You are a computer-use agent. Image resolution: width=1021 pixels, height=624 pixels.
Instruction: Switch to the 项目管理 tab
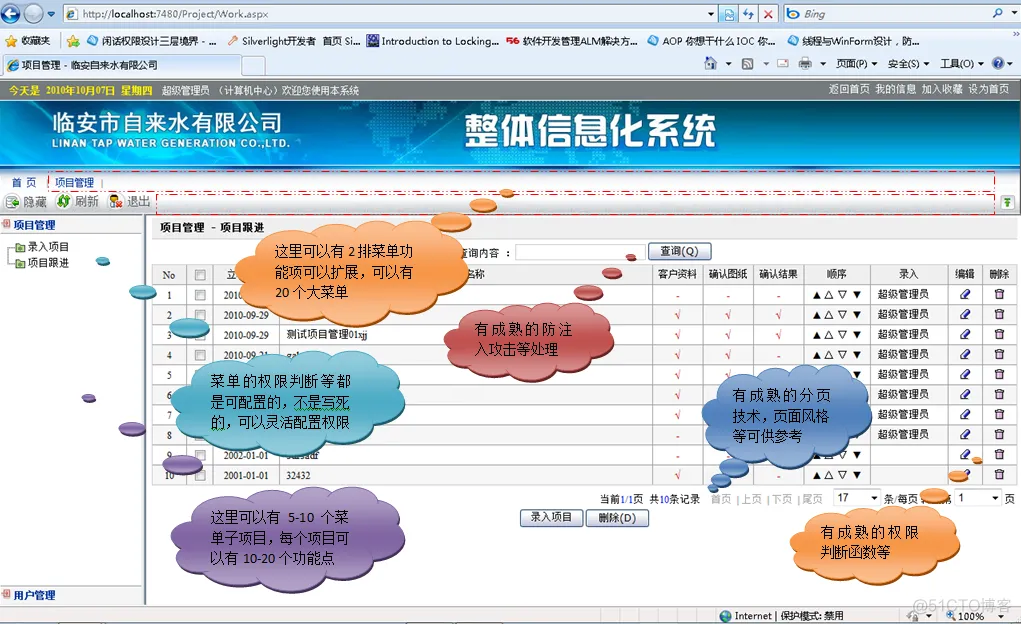click(74, 182)
